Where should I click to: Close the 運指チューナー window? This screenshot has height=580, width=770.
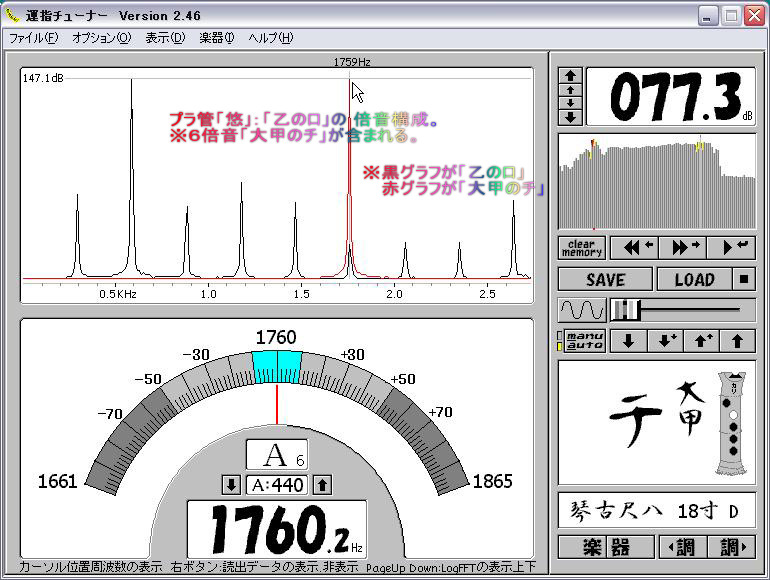coord(754,17)
